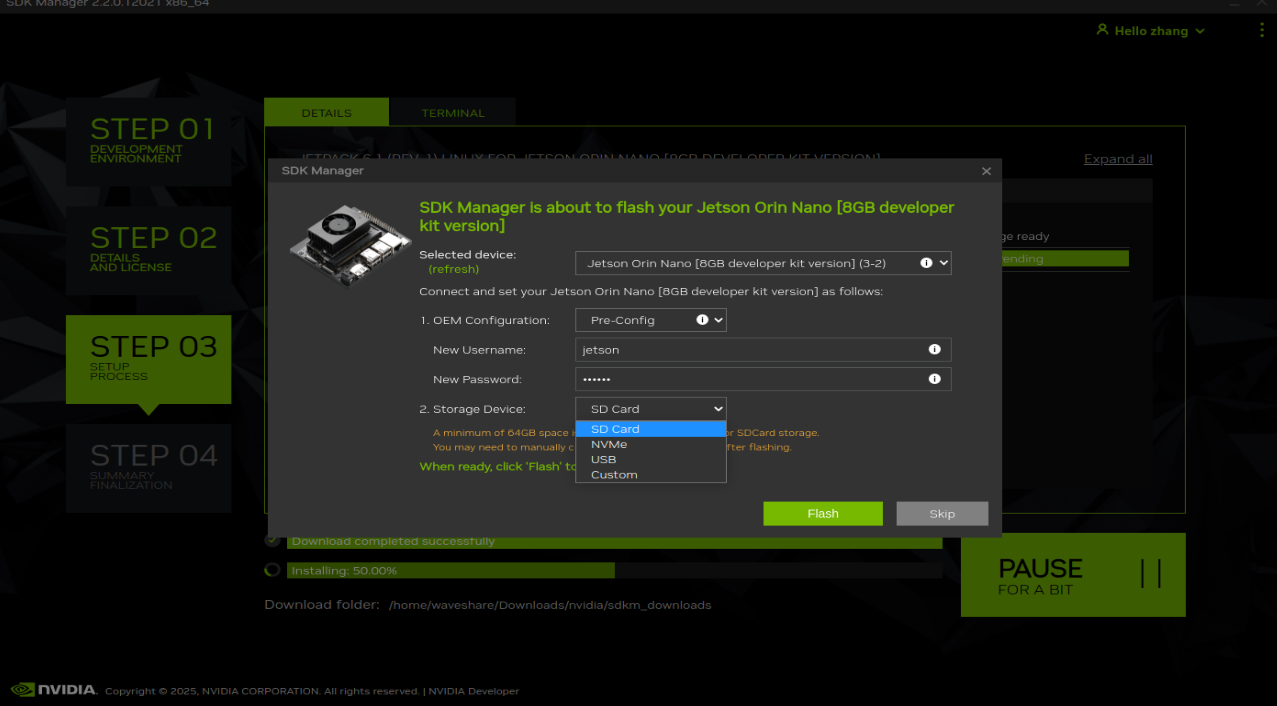The image size is (1277, 706).
Task: Click the green pending status bar
Action: [1064, 259]
